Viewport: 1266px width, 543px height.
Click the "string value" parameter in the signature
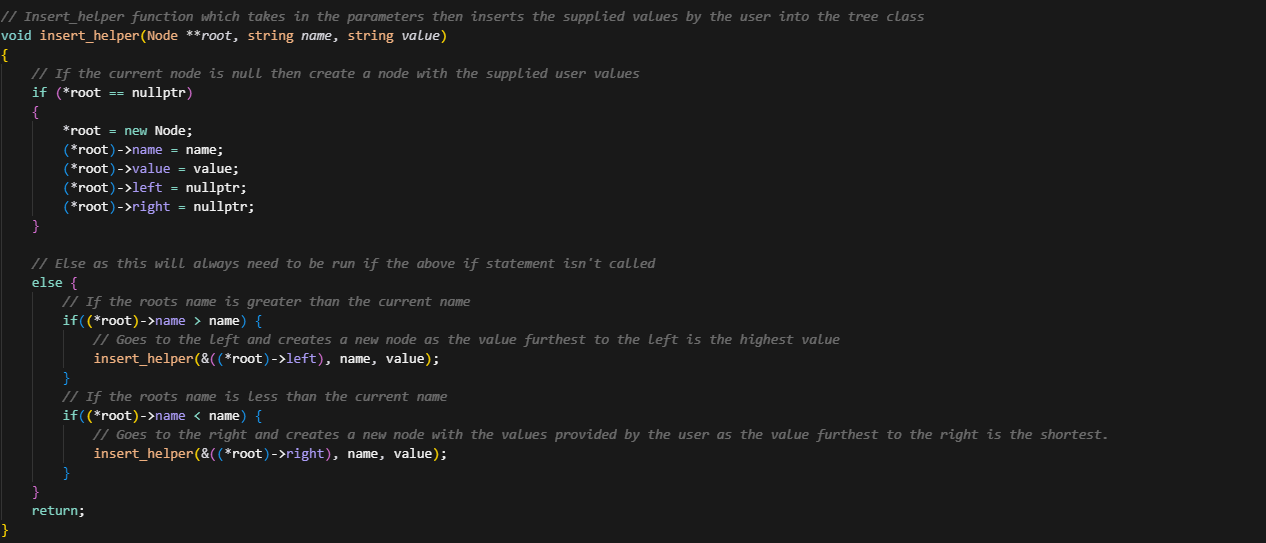(x=397, y=37)
